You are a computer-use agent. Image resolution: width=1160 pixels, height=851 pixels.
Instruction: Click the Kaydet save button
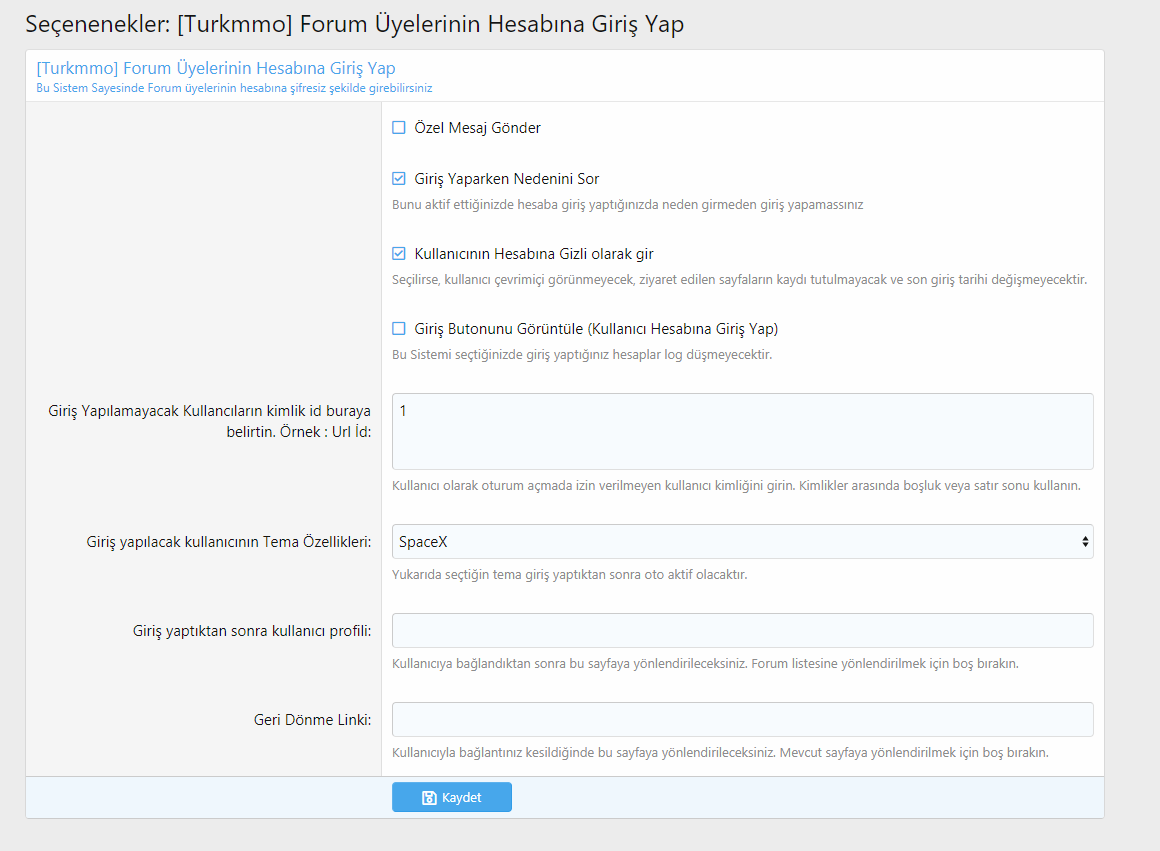pos(451,797)
